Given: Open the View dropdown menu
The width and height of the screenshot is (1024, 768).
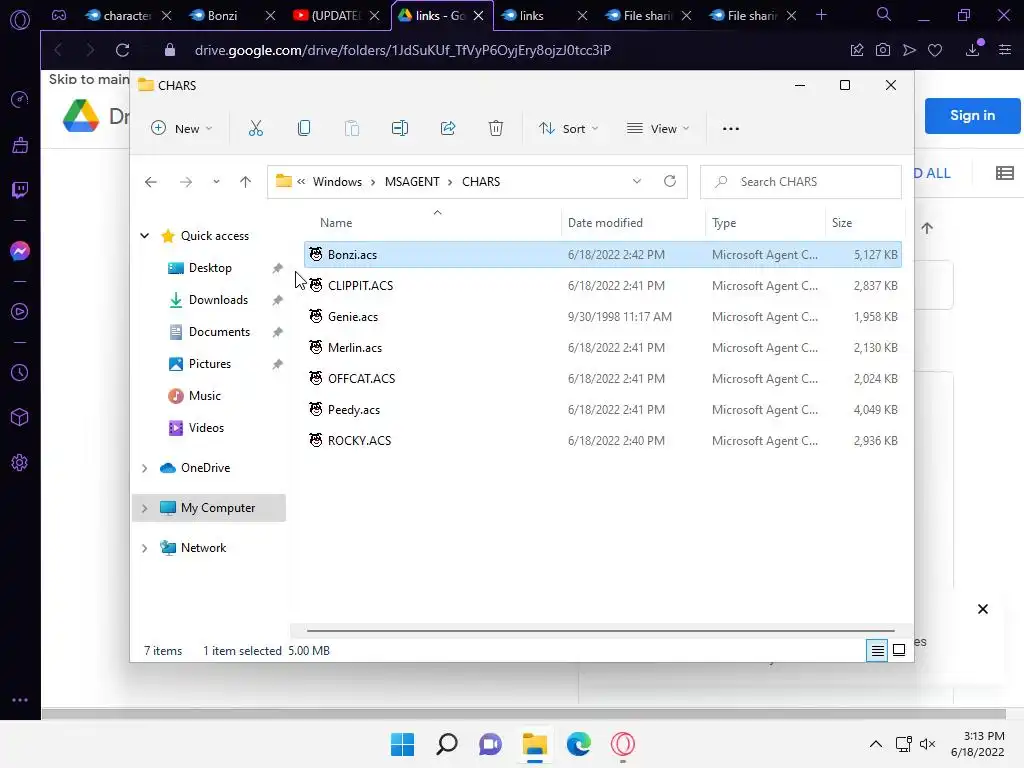Looking at the screenshot, I should (x=658, y=129).
